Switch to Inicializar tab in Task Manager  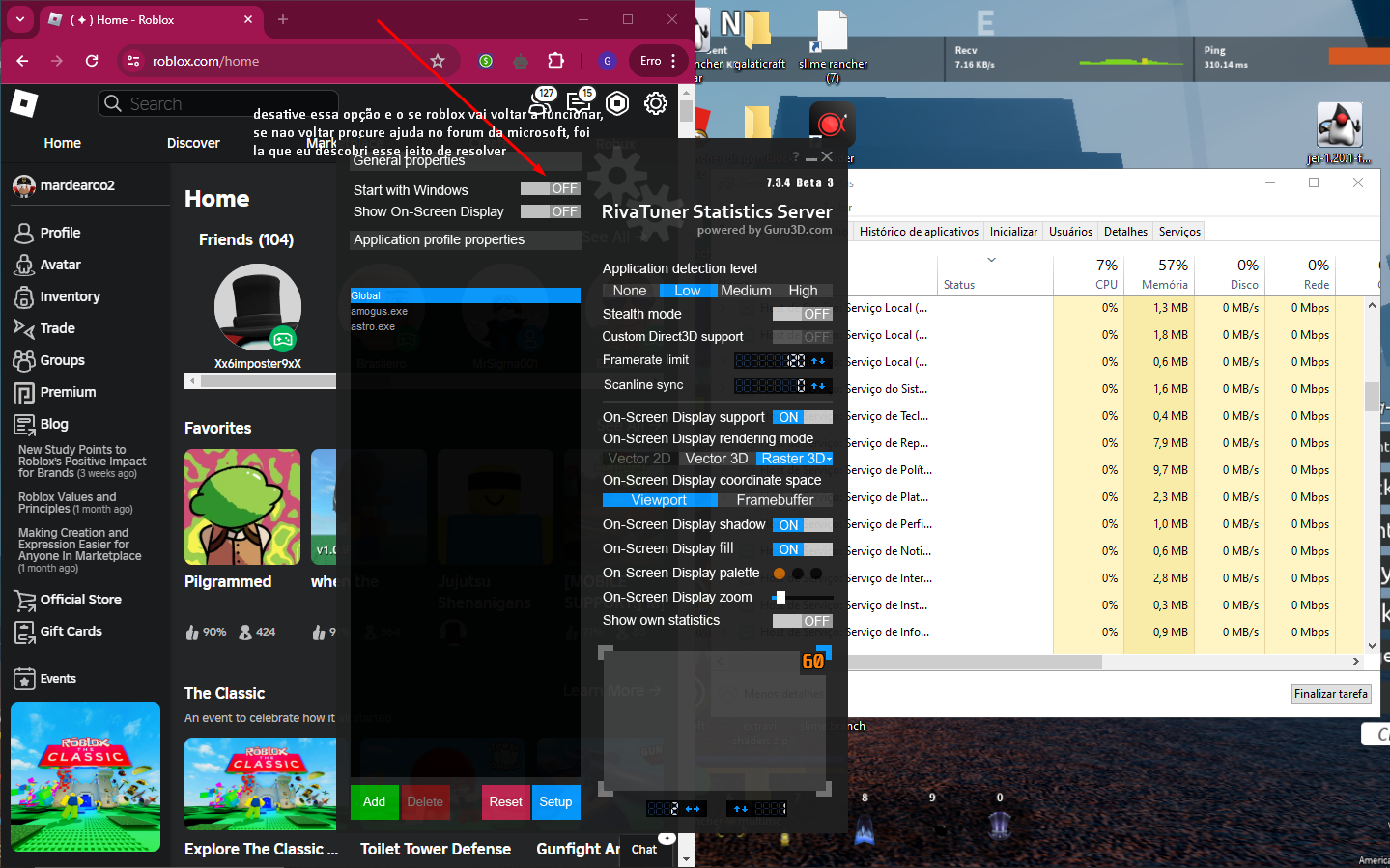[1013, 232]
